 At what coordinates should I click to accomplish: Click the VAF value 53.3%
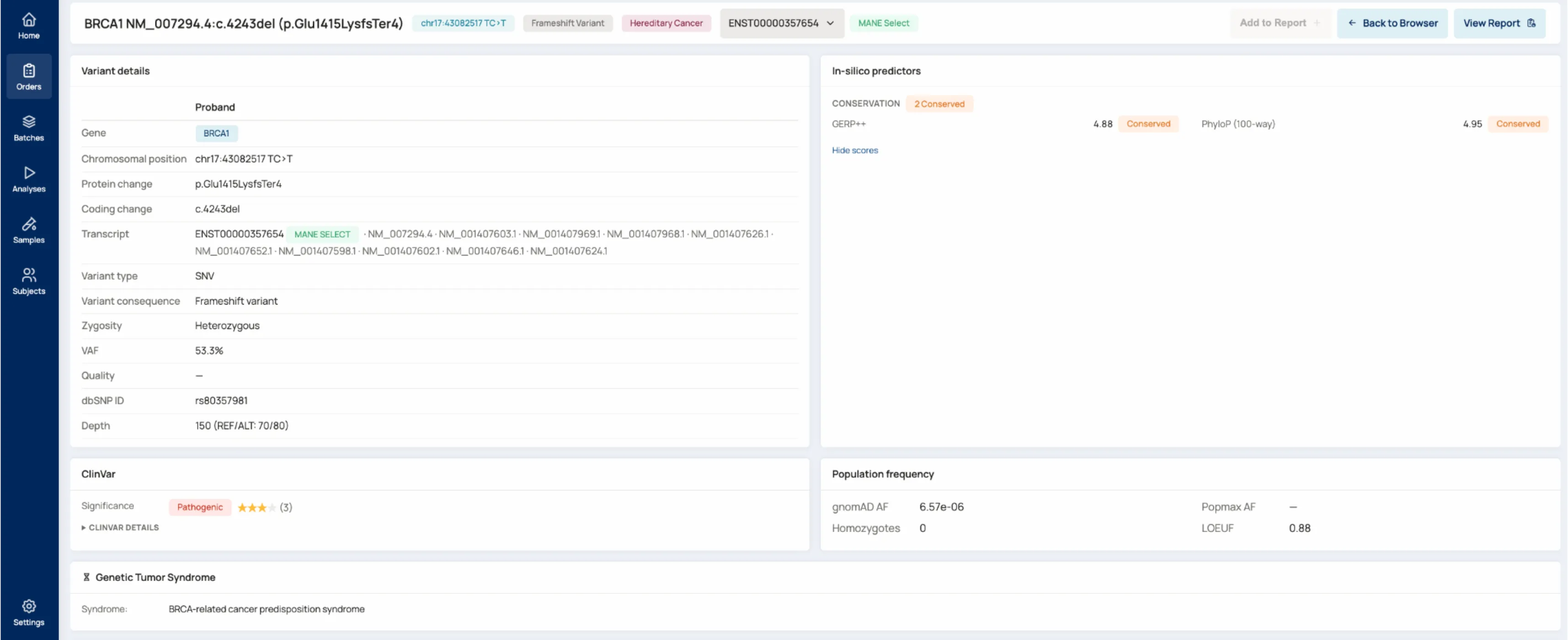tap(209, 351)
